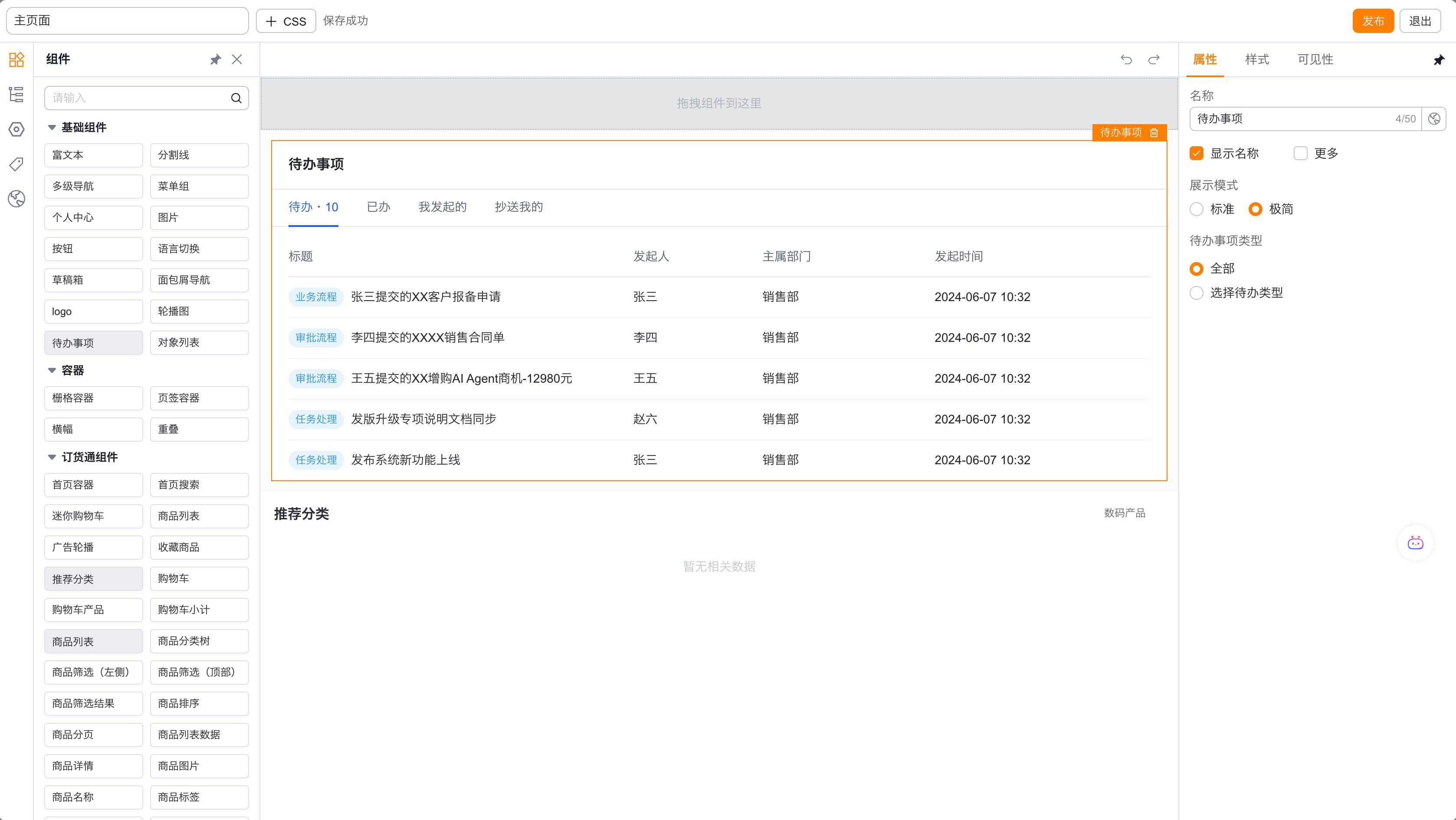Enable the 更多 checkbox

[x=1301, y=153]
